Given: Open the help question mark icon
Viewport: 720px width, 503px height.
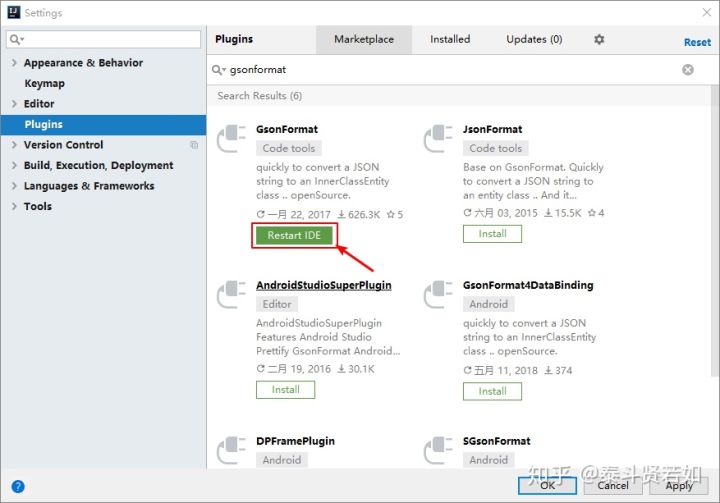Looking at the screenshot, I should (18, 486).
